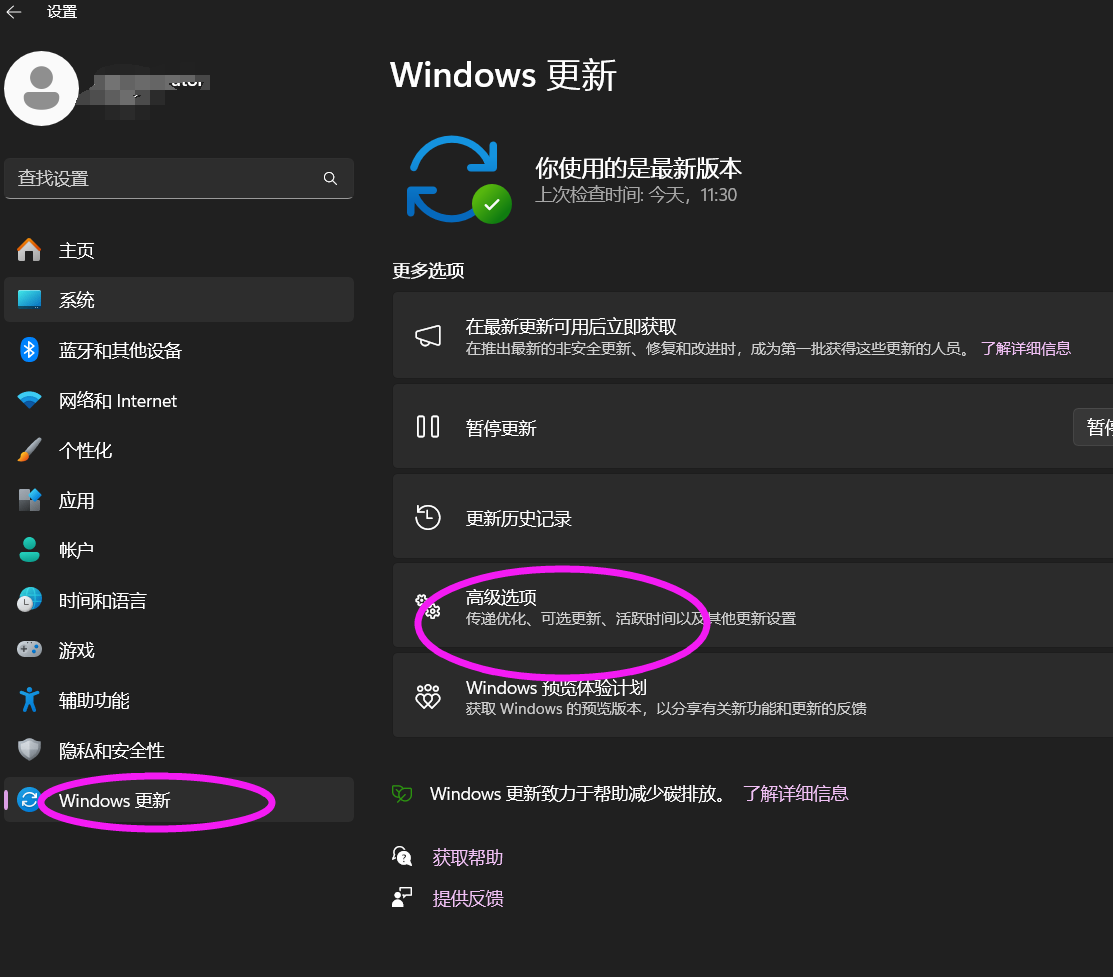This screenshot has width=1113, height=977.
Task: Click the pause updates icon
Action: point(428,427)
